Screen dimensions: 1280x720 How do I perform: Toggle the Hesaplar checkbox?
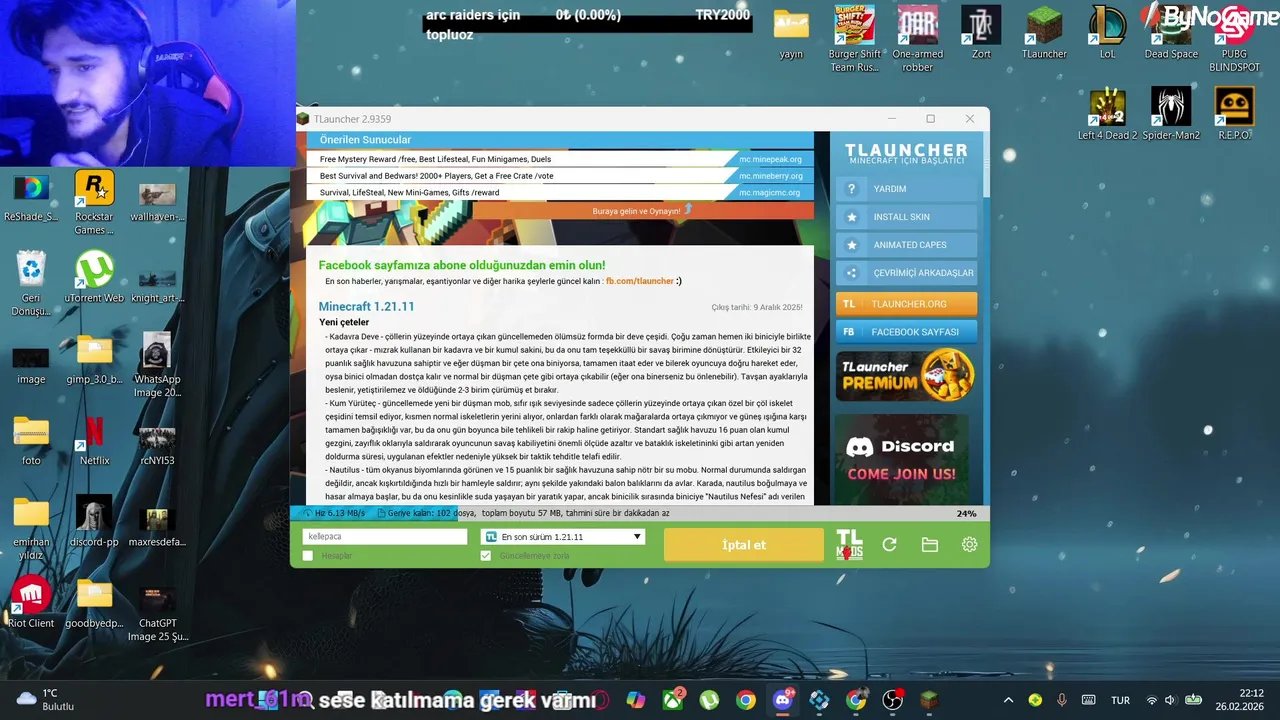point(308,556)
